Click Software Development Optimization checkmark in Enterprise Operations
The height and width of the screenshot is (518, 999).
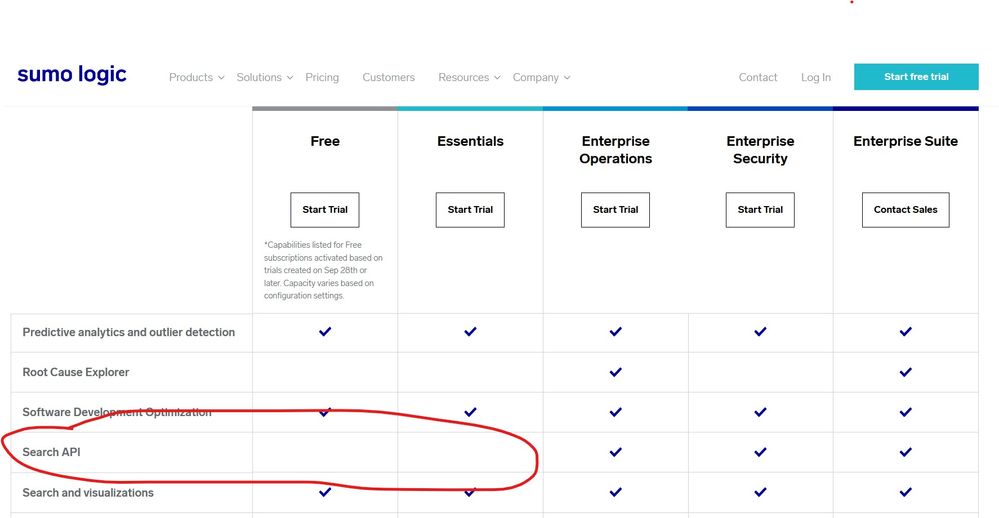pos(615,412)
